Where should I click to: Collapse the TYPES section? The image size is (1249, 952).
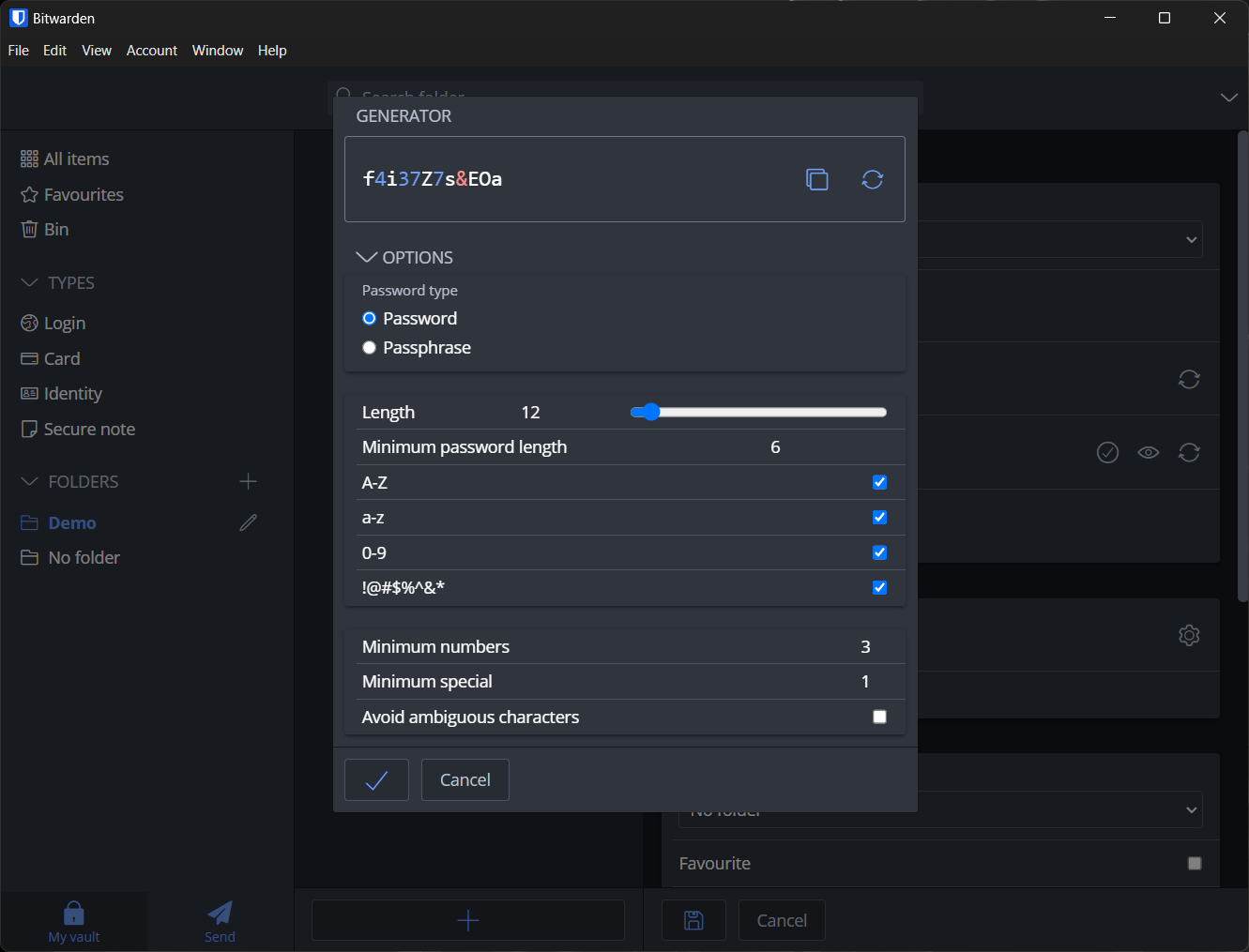pyautogui.click(x=57, y=282)
